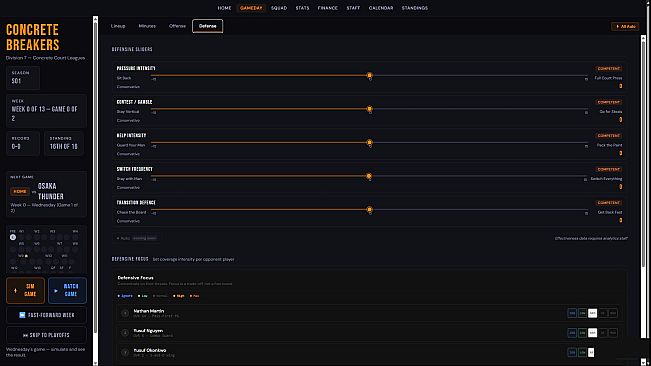Viewport: 651px width, 366px height.
Task: Toggle the Auto option below the sliders
Action: (x=123, y=238)
